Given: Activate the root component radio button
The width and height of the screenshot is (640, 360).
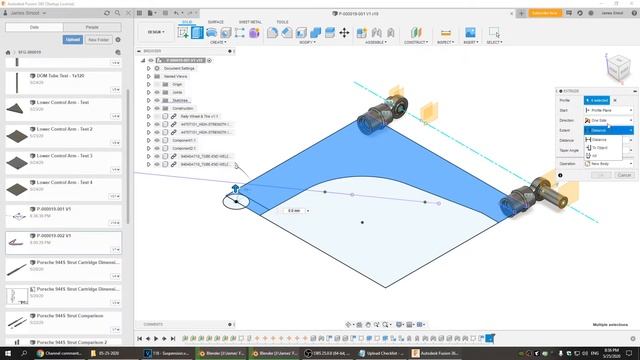Looking at the screenshot, I should (x=209, y=60).
